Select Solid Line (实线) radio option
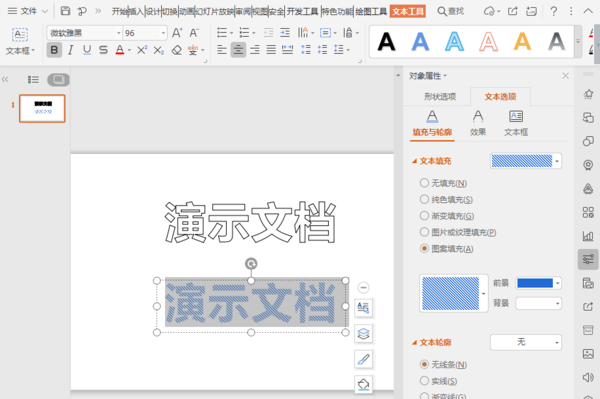The width and height of the screenshot is (600, 399). pos(424,381)
